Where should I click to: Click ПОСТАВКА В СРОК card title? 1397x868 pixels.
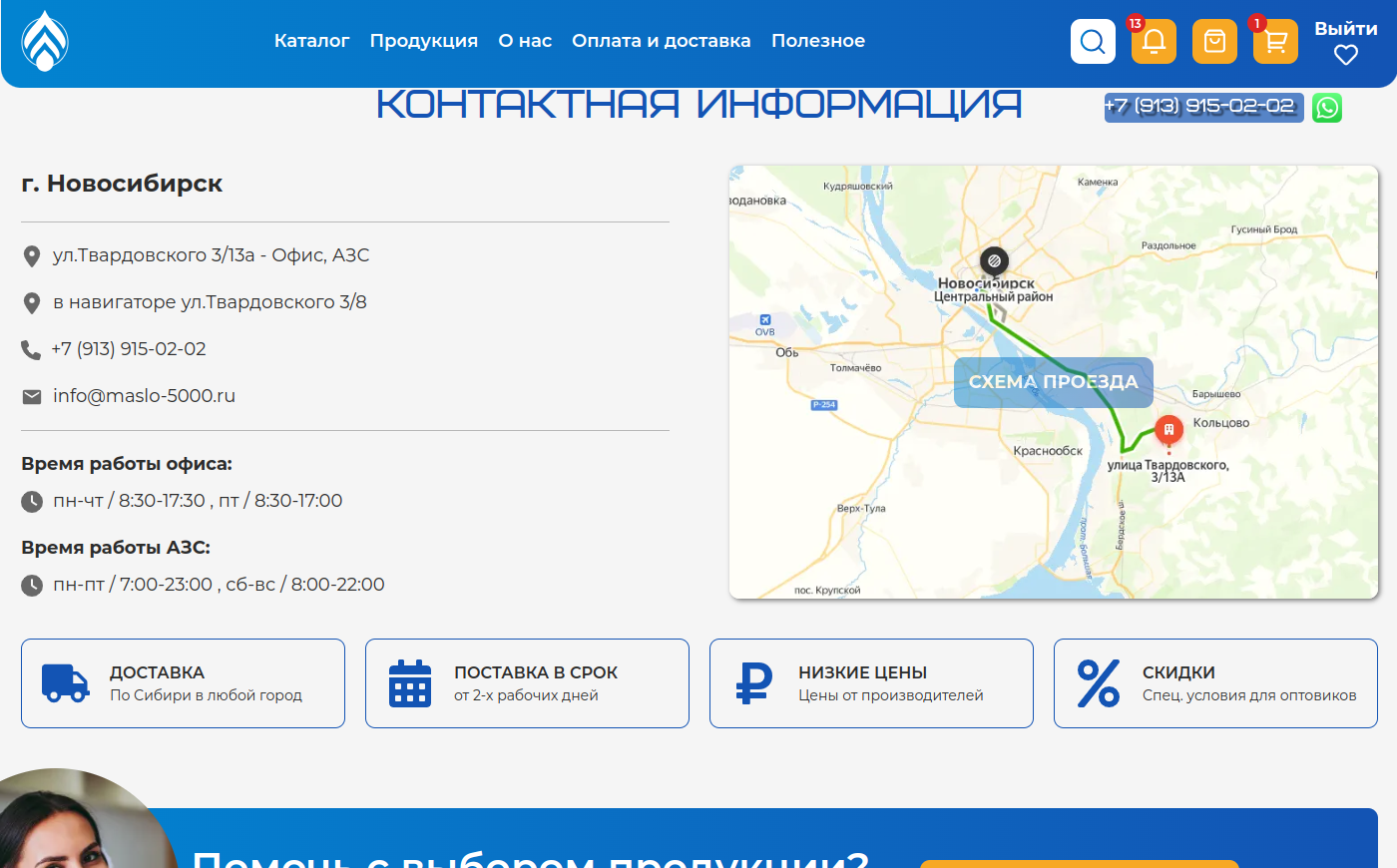coord(536,672)
